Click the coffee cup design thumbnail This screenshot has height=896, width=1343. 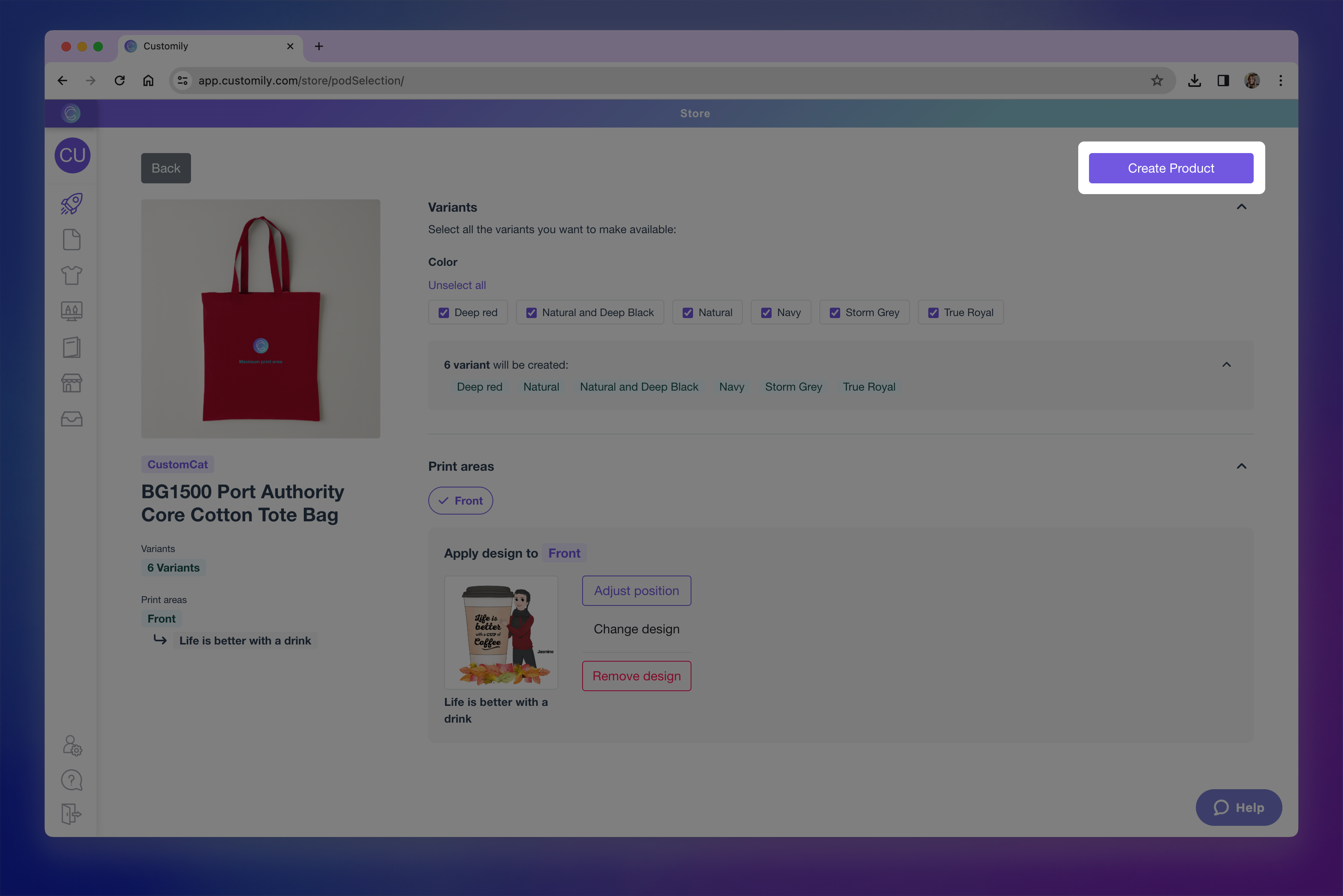pyautogui.click(x=501, y=632)
